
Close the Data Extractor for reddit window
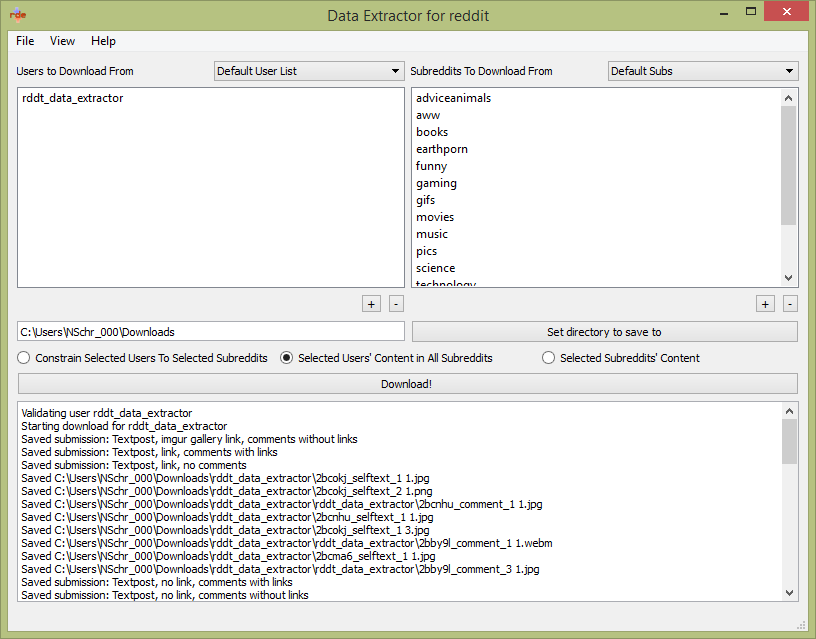pos(787,11)
